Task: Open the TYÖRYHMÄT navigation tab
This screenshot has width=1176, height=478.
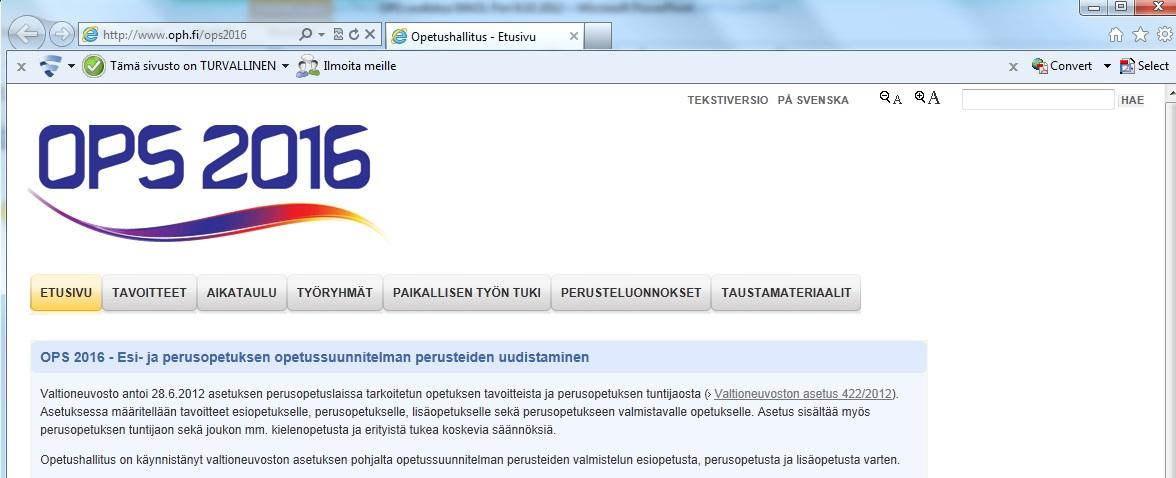Action: click(334, 293)
